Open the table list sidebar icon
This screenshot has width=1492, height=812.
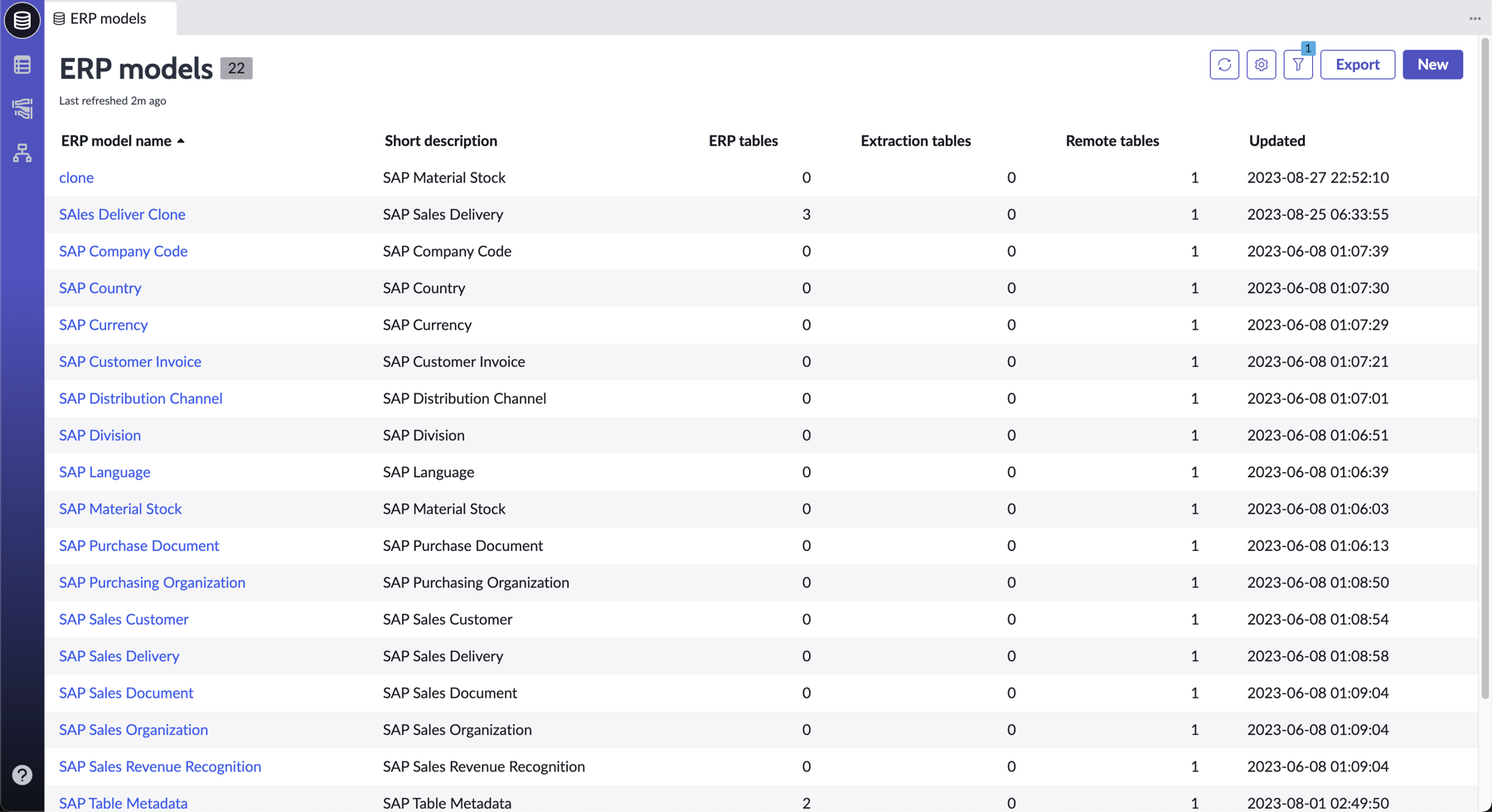click(x=22, y=65)
